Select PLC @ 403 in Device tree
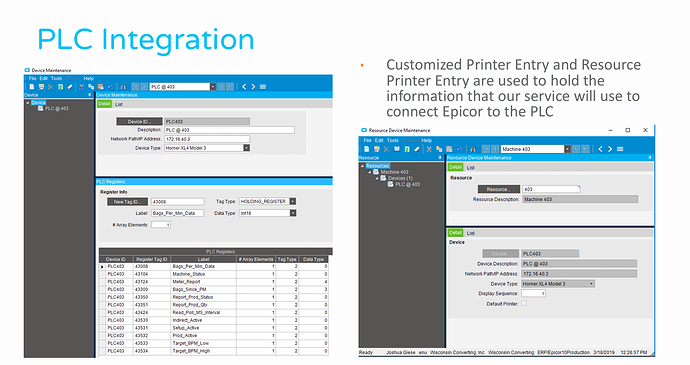The width and height of the screenshot is (690, 365). [x=56, y=109]
